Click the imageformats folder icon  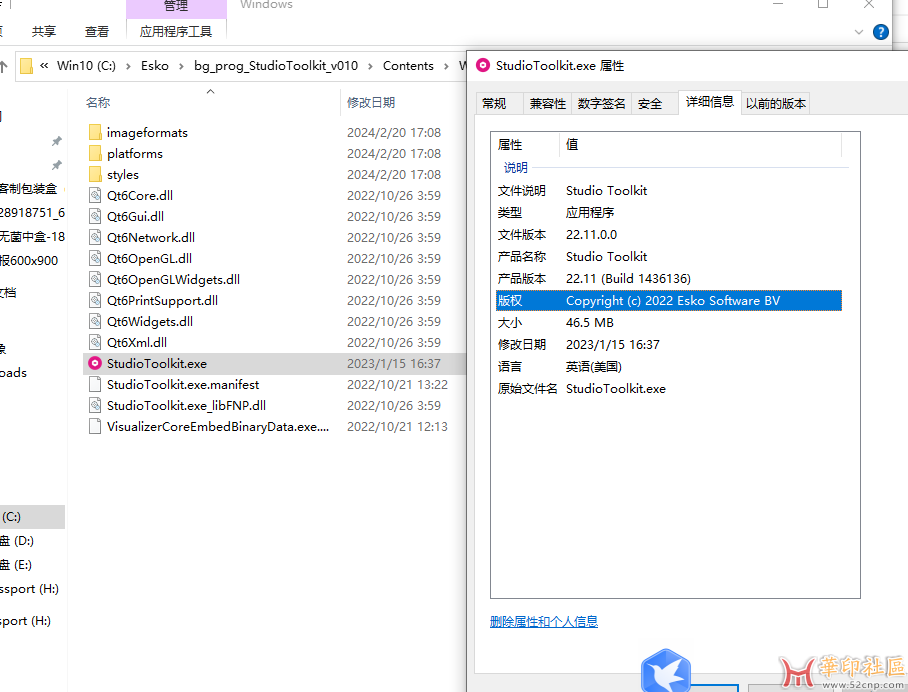[96, 133]
